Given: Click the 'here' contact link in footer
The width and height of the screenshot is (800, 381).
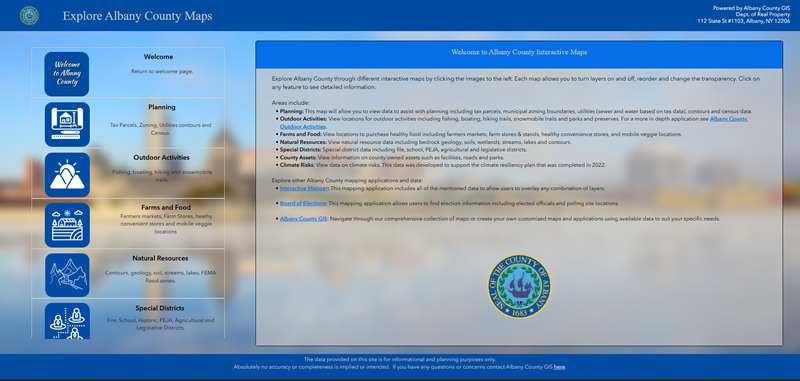Looking at the screenshot, I should coord(559,367).
